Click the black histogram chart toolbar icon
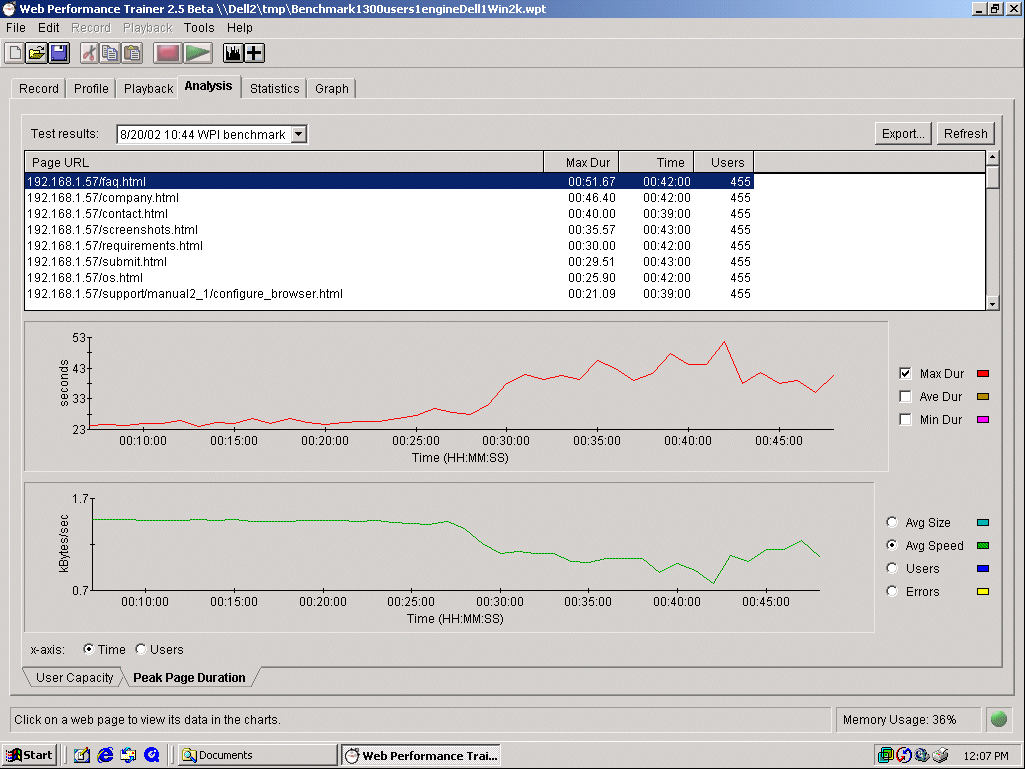The width and height of the screenshot is (1025, 769). 234,53
